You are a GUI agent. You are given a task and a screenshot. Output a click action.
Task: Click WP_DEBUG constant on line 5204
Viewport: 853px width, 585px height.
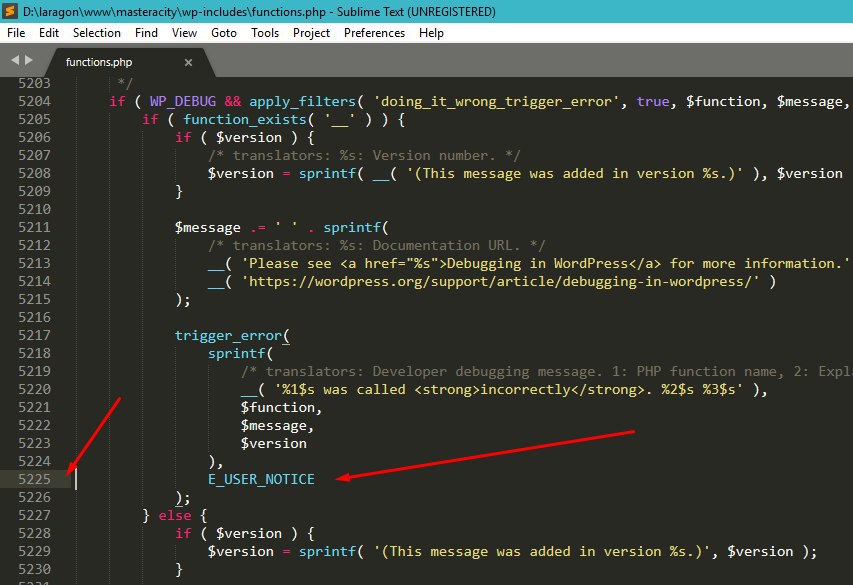click(x=183, y=101)
